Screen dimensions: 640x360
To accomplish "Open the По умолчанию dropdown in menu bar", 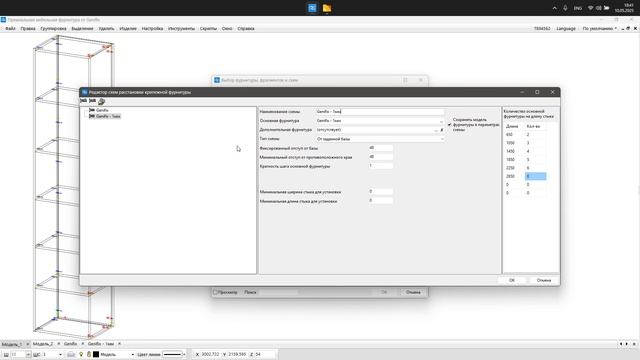I will pos(599,29).
